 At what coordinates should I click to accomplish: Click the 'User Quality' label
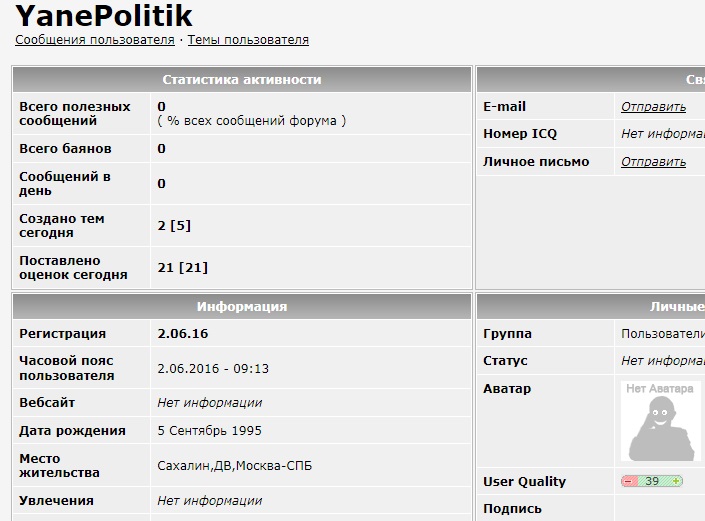pos(525,481)
